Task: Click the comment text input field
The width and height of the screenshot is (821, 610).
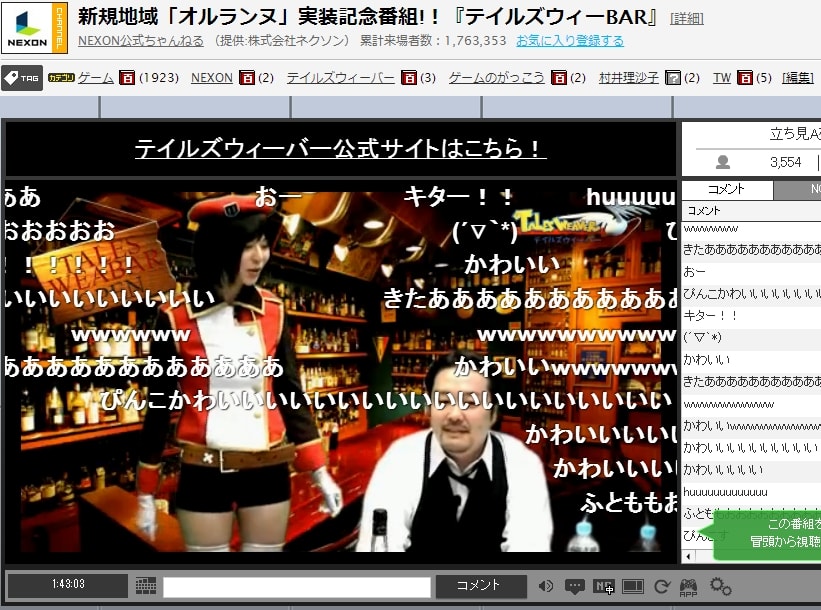Action: [296, 586]
